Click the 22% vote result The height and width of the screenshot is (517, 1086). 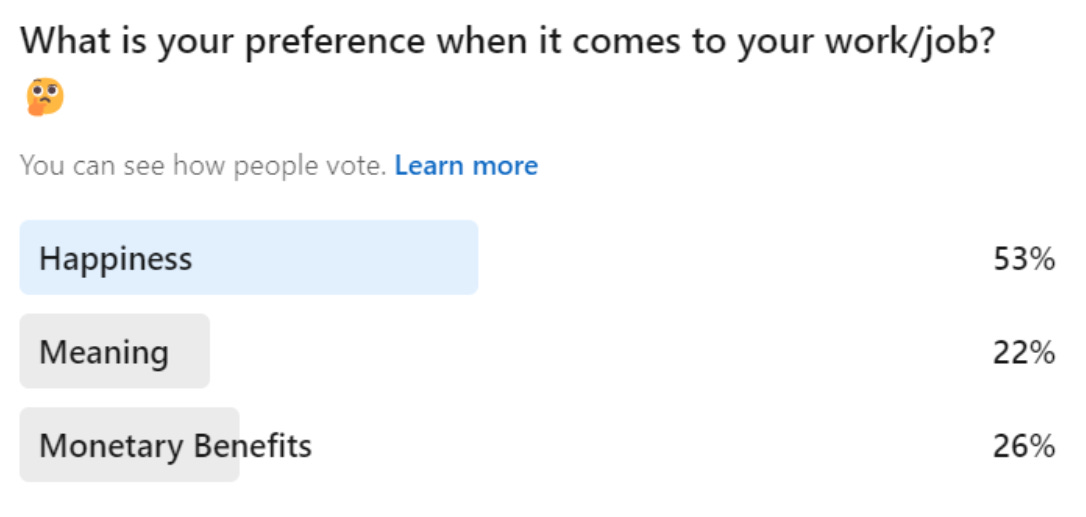[x=1024, y=352]
